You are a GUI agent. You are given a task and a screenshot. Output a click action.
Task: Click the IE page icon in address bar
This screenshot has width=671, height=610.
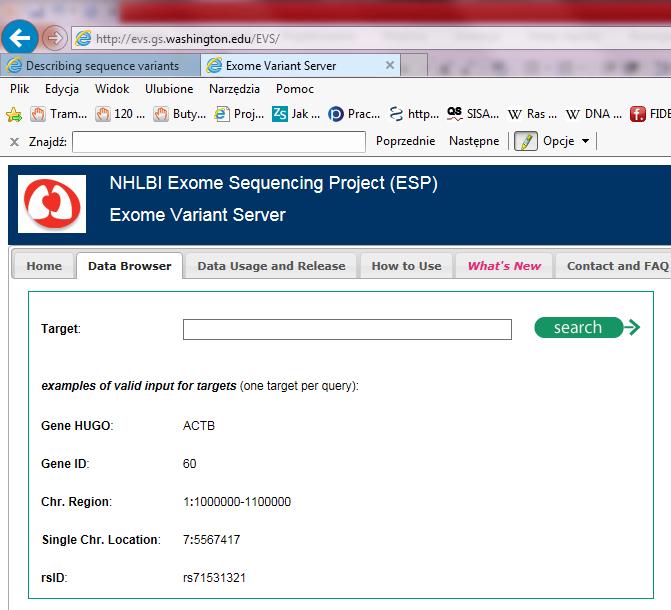click(x=83, y=39)
